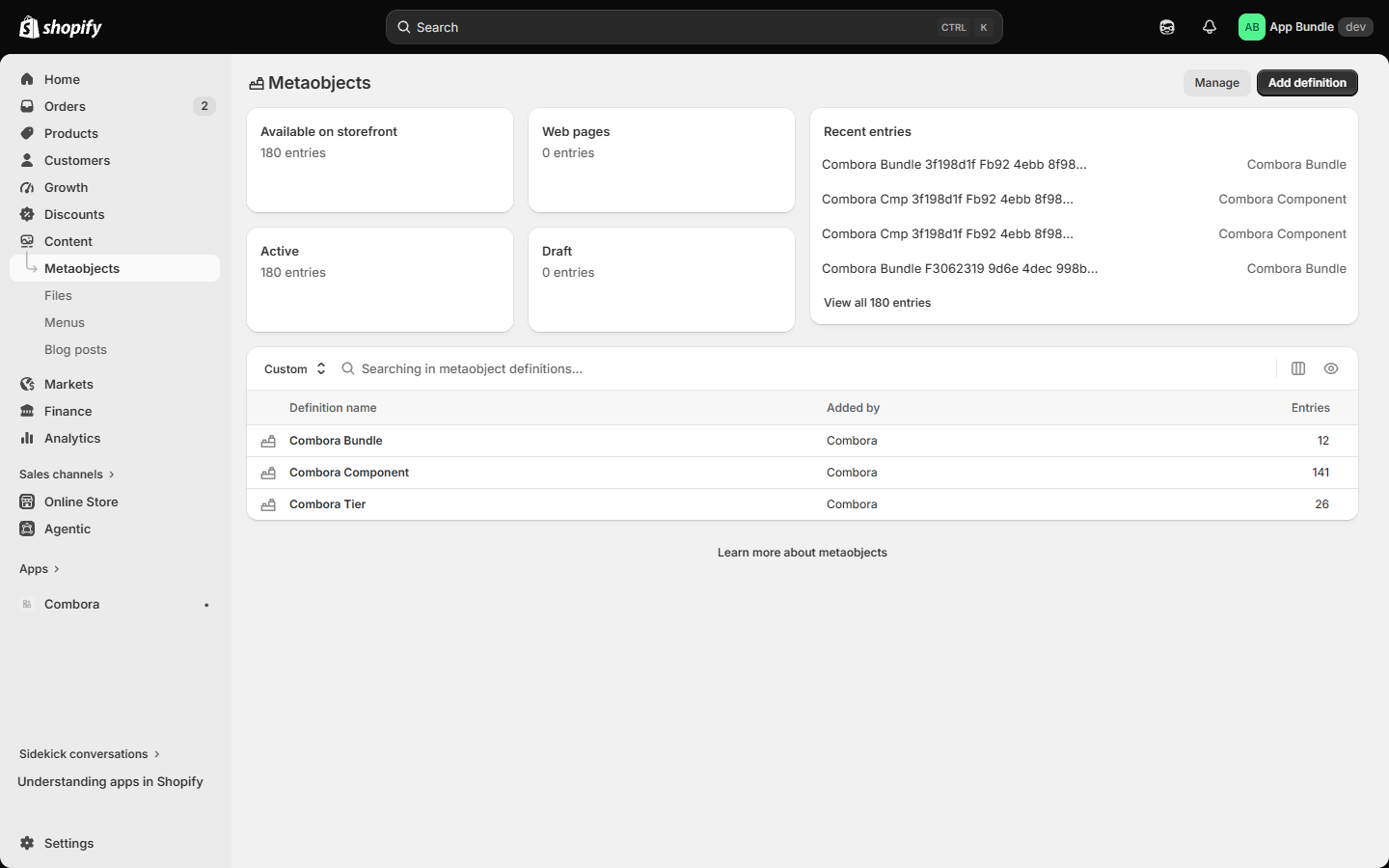Expand Sidekick conversations
This screenshot has height=868, width=1389.
[90, 754]
